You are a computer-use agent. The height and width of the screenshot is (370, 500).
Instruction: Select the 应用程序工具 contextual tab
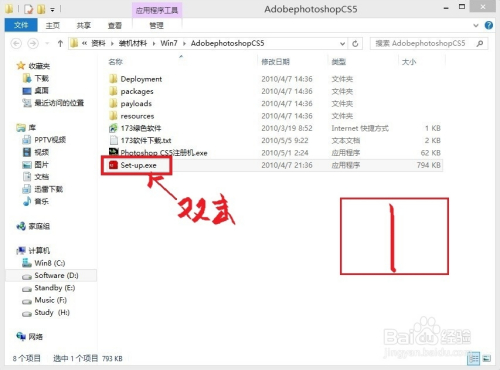(x=157, y=10)
